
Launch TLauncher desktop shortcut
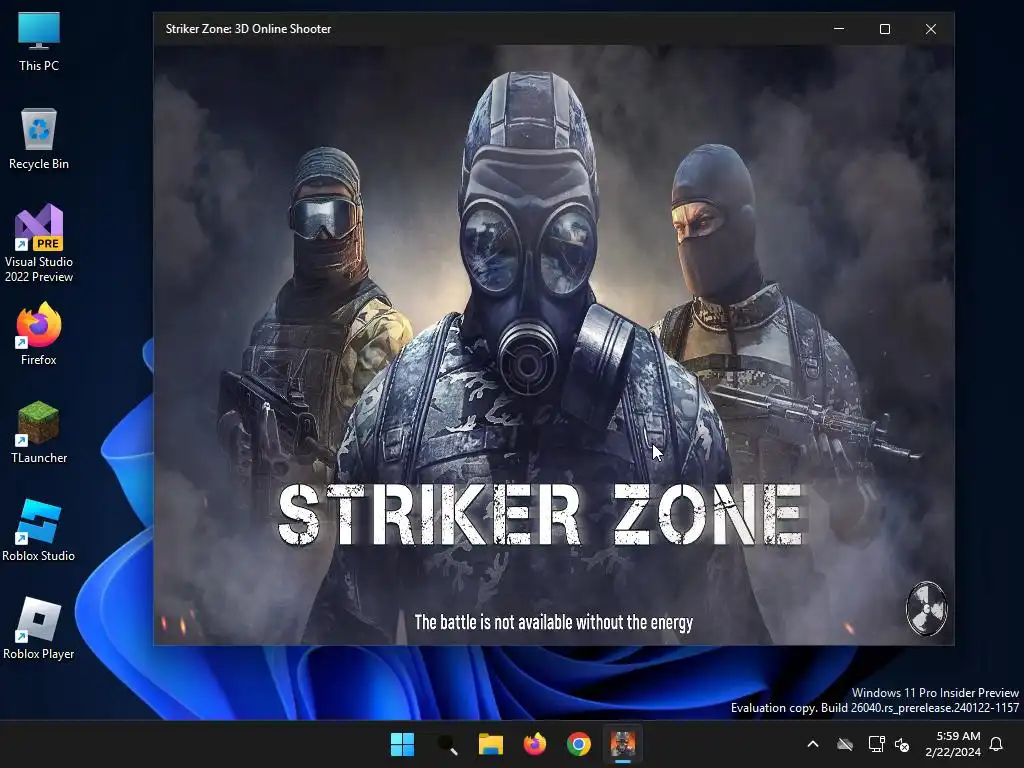[x=39, y=432]
